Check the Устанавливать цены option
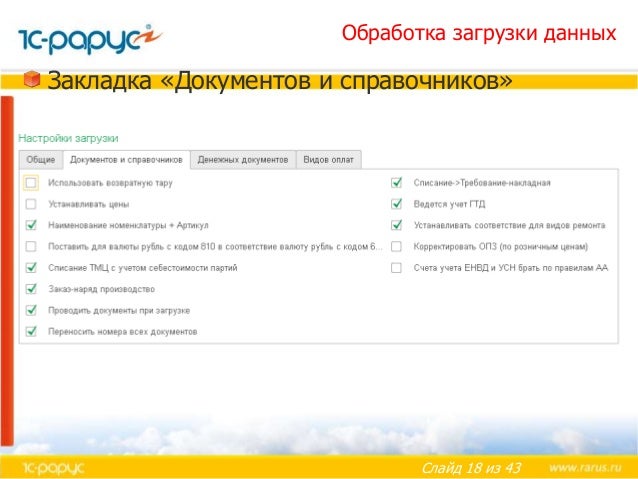This screenshot has height=479, width=638. tap(31, 204)
